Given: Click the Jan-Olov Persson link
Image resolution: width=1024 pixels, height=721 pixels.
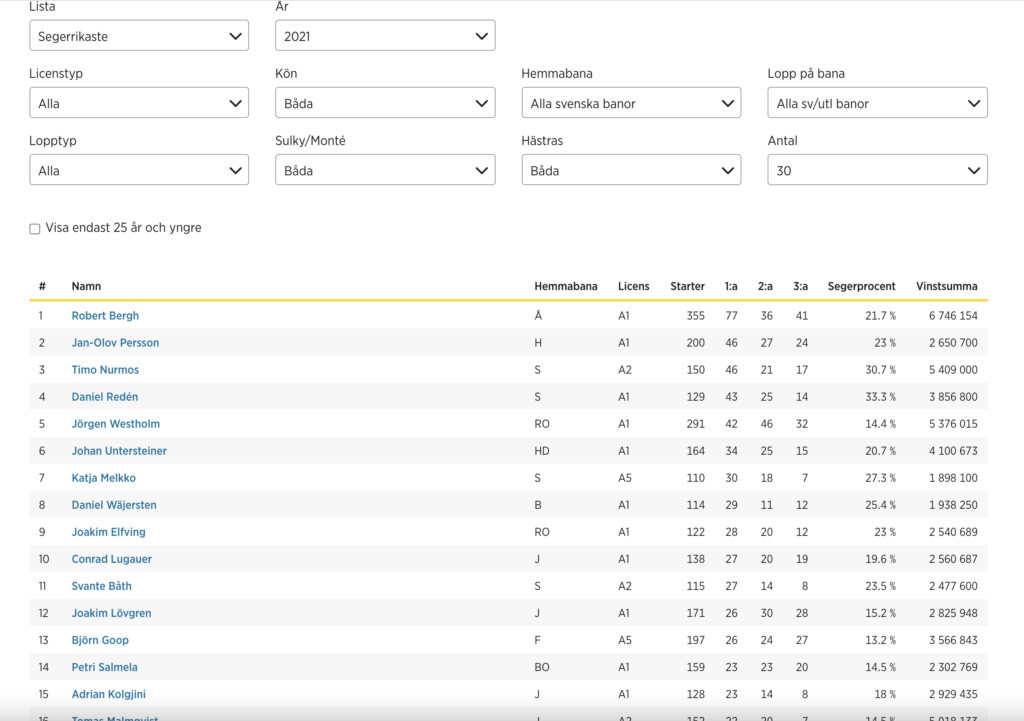Looking at the screenshot, I should [115, 343].
